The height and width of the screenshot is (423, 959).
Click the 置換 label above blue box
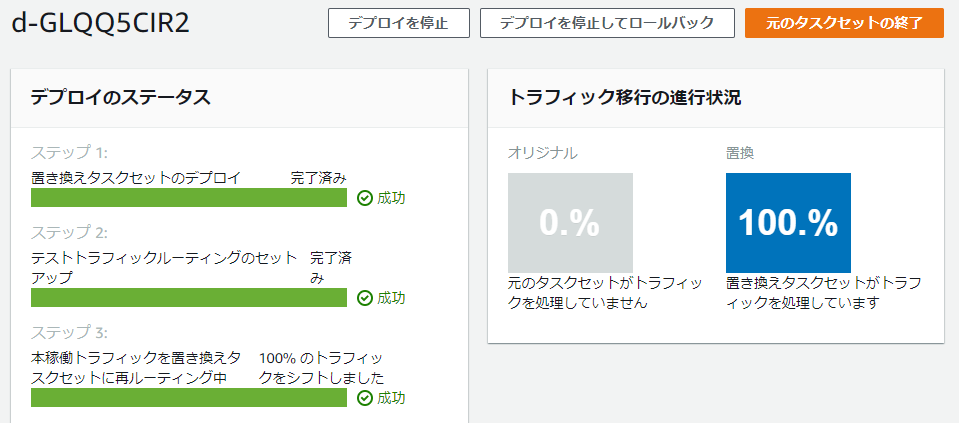coord(740,153)
